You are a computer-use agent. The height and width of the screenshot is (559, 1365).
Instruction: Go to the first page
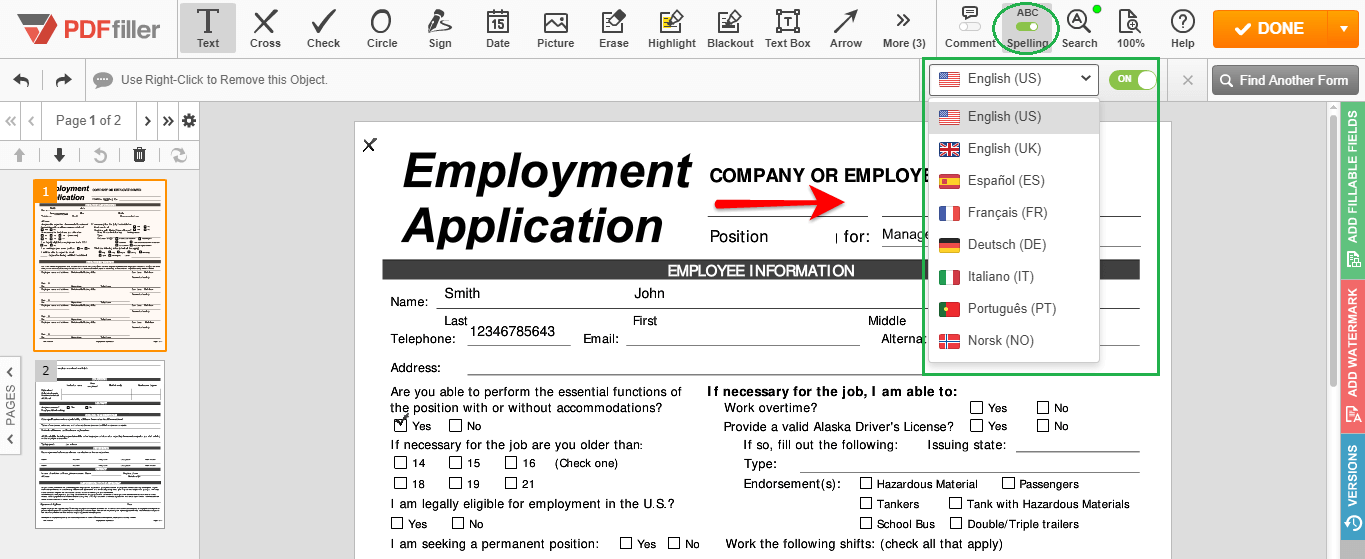(11, 121)
